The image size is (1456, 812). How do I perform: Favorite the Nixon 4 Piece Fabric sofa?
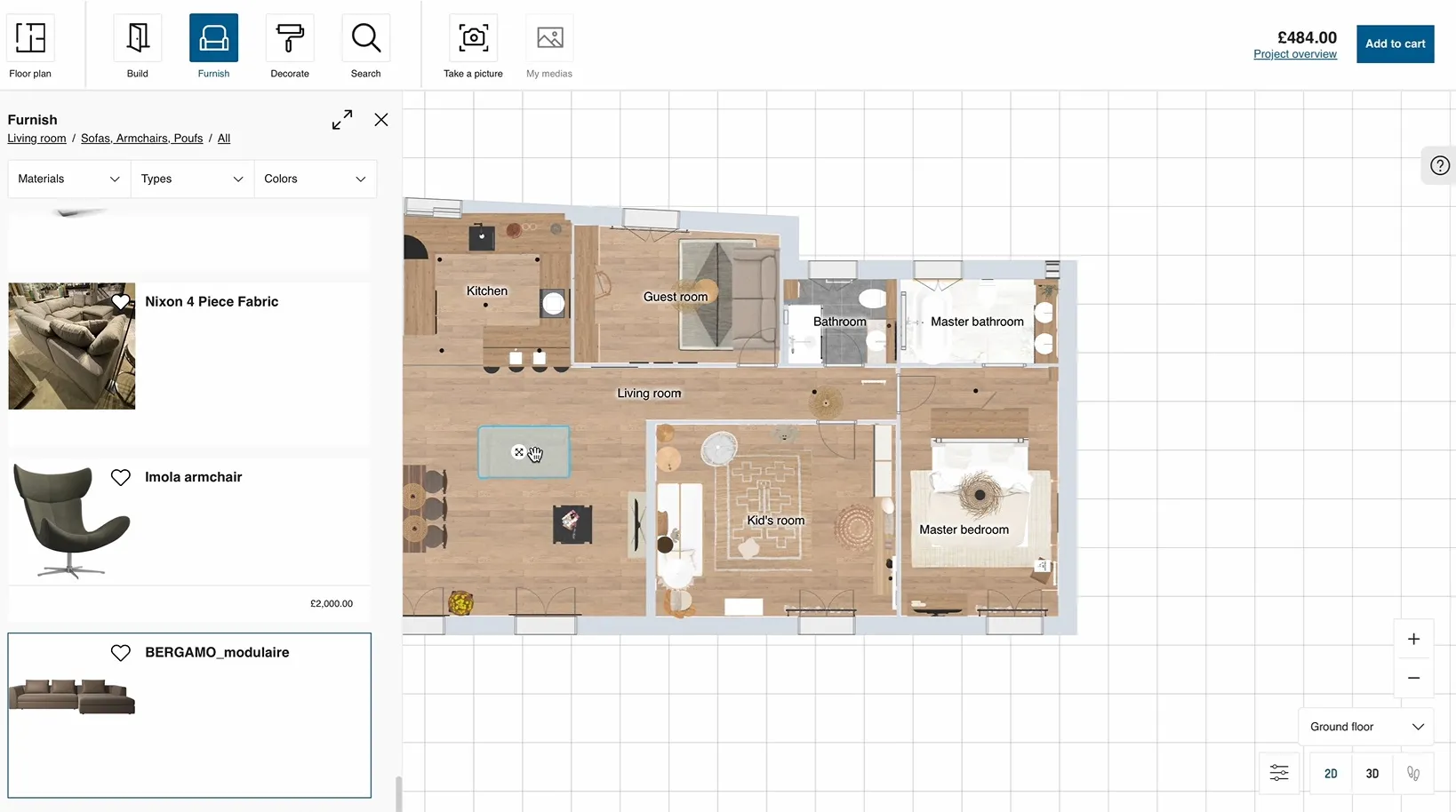click(121, 301)
